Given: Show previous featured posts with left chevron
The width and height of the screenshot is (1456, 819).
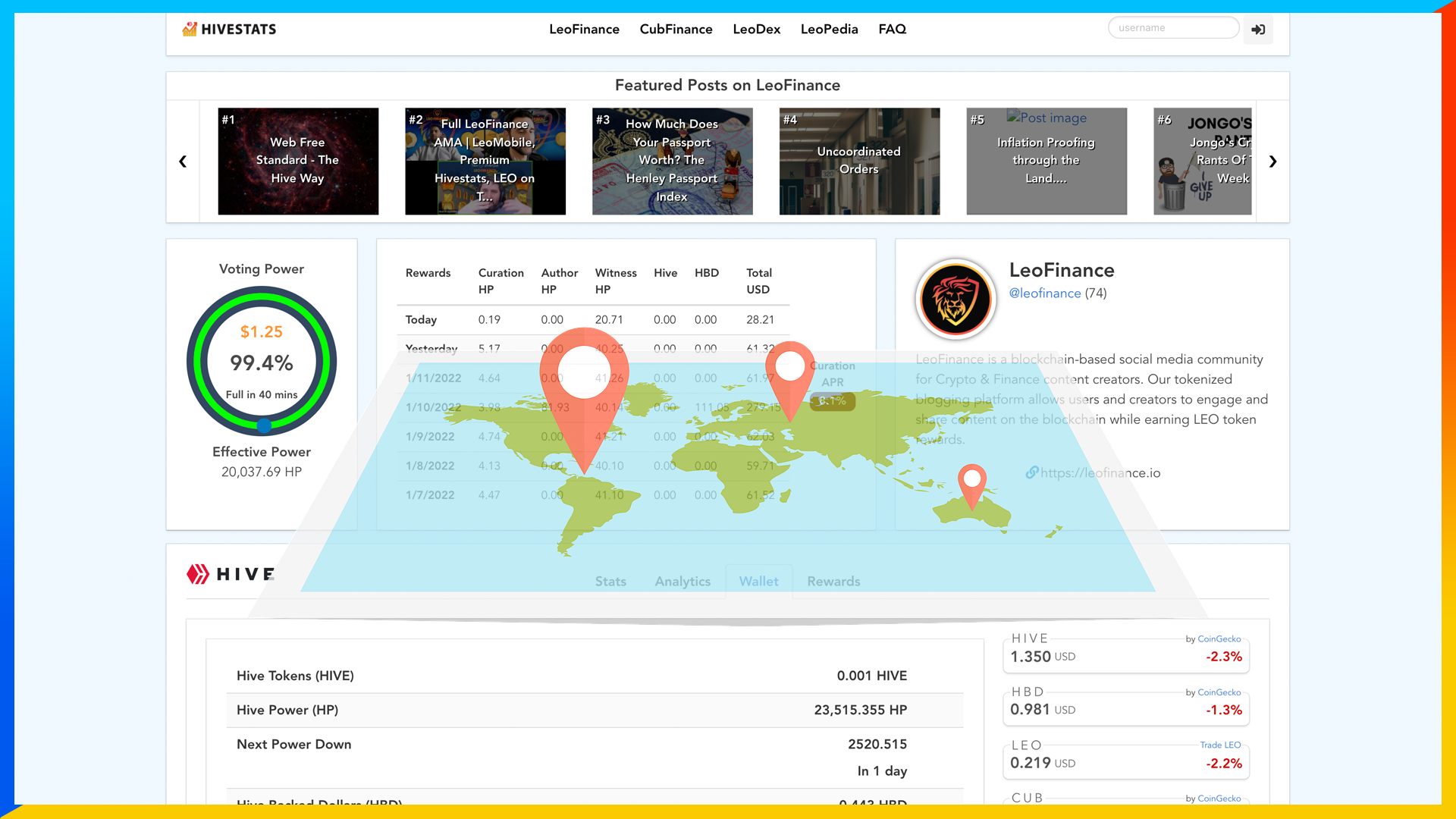Looking at the screenshot, I should pos(183,161).
